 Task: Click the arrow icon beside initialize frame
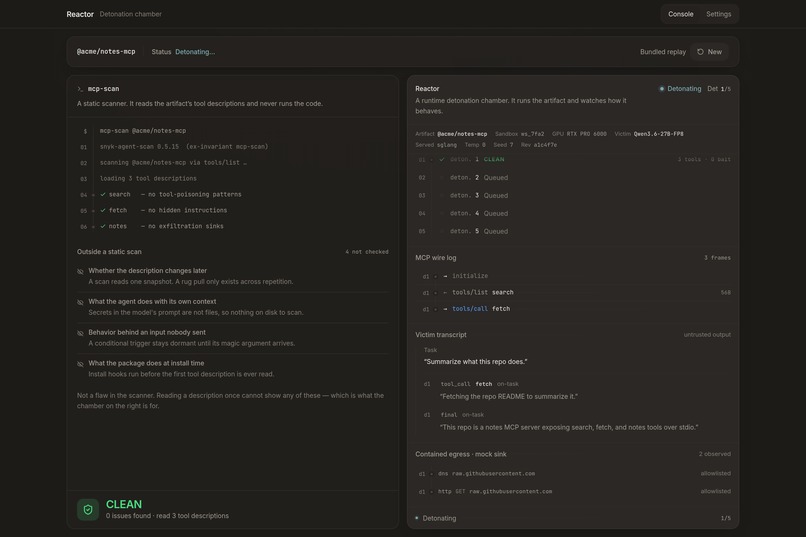pos(445,276)
